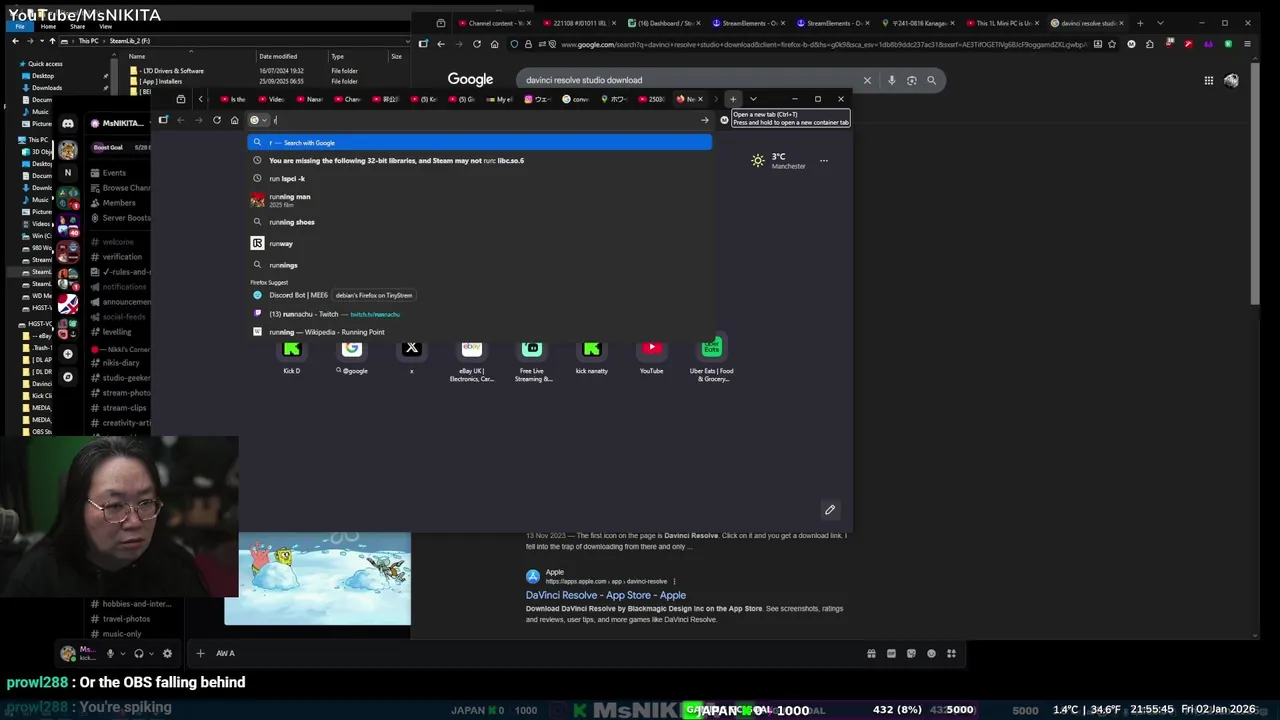This screenshot has width=1280, height=720.
Task: Open 'DaVinci Resolve - App Store - Apple' result
Action: click(606, 595)
